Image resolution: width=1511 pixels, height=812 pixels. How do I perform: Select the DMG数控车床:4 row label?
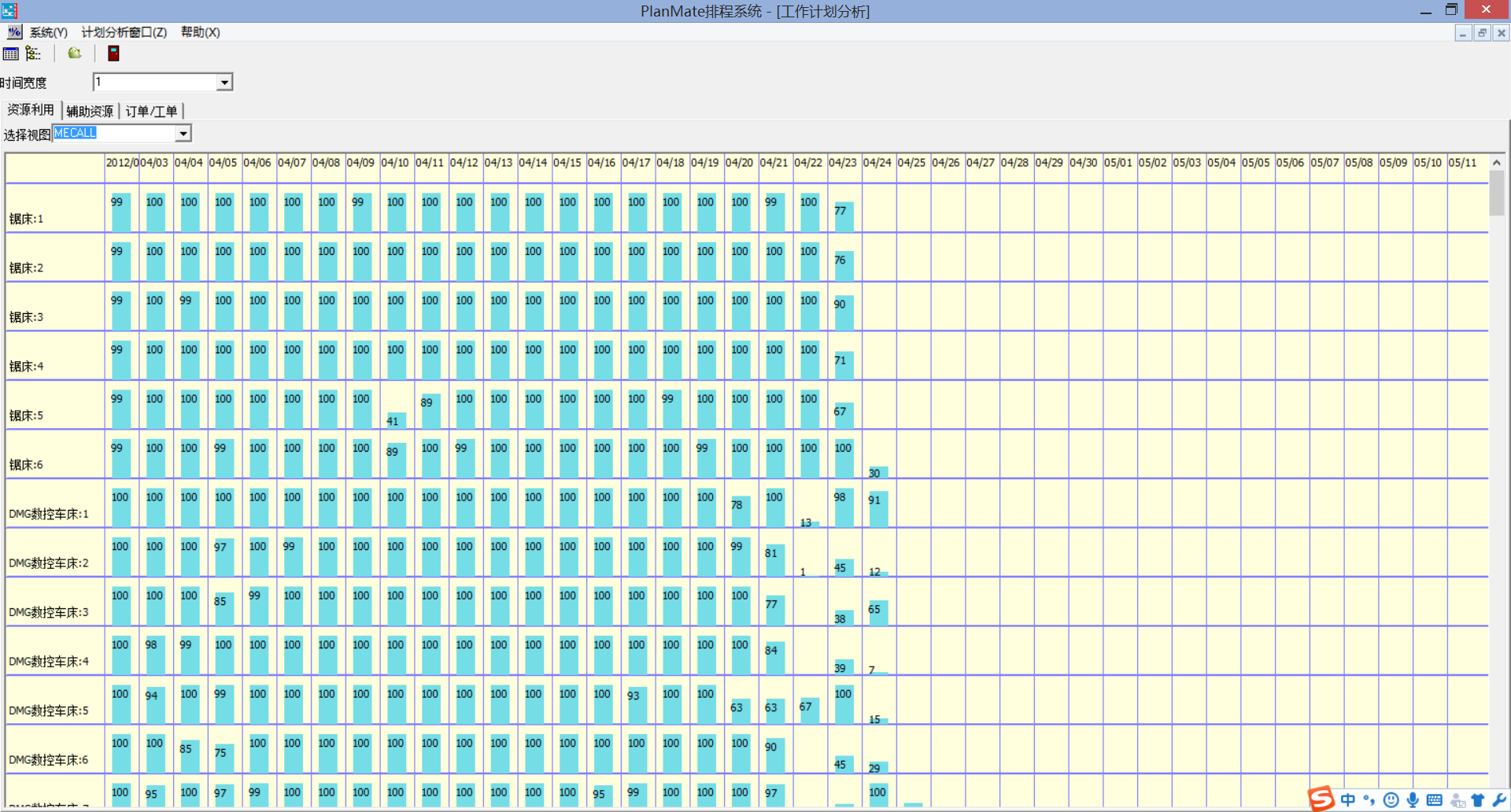pyautogui.click(x=49, y=662)
